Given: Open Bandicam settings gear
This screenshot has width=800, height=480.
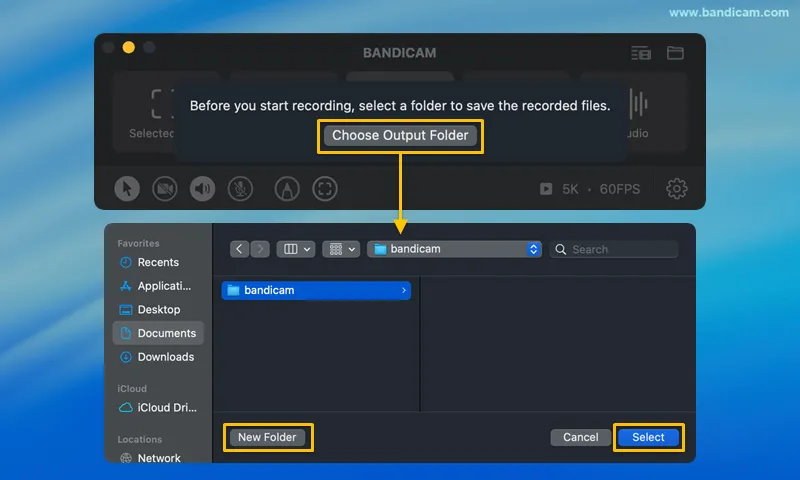Looking at the screenshot, I should (677, 189).
